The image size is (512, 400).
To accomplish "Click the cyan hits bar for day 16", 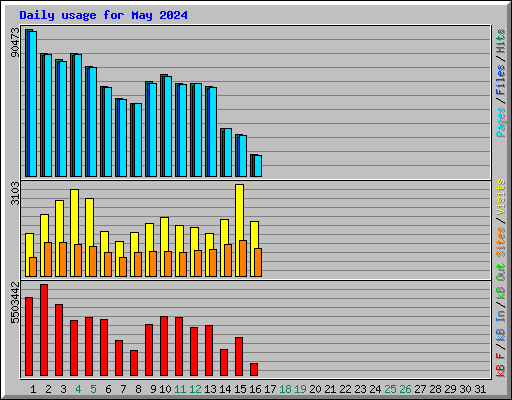I will 258,166.
